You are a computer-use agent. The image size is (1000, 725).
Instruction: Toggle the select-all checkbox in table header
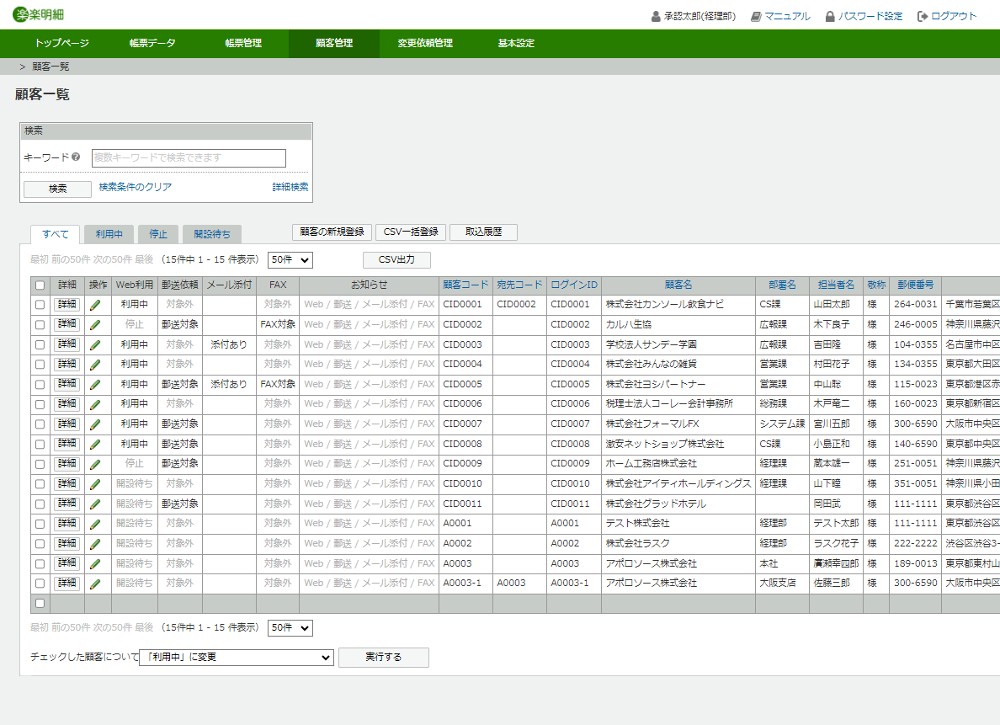click(x=40, y=285)
